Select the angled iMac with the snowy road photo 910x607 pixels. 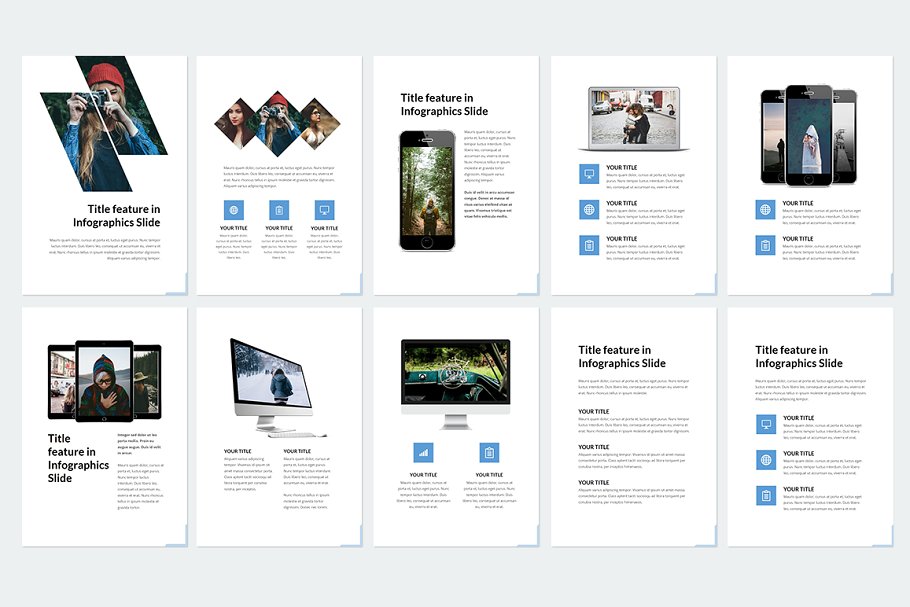(272, 385)
